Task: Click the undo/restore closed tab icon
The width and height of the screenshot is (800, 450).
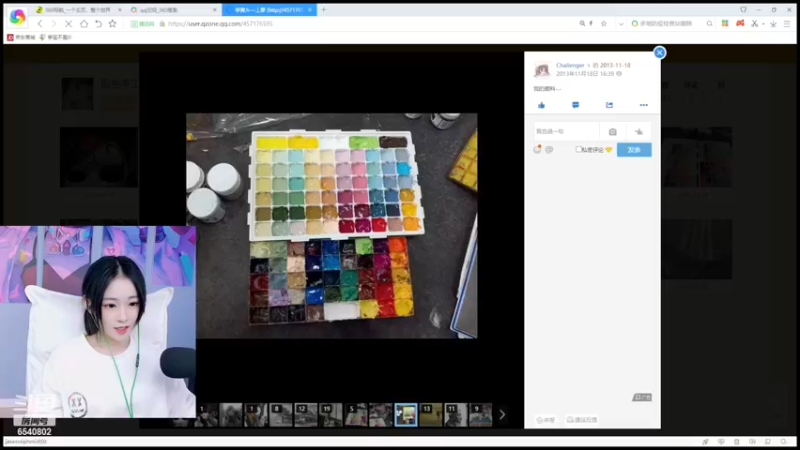Action: pyautogui.click(x=98, y=23)
